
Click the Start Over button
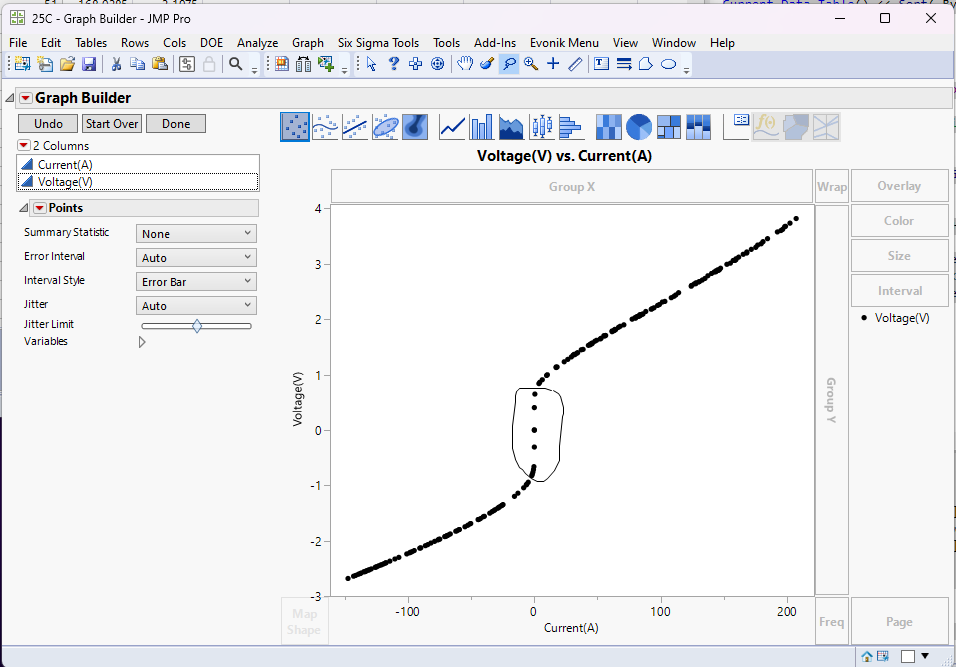(x=112, y=124)
